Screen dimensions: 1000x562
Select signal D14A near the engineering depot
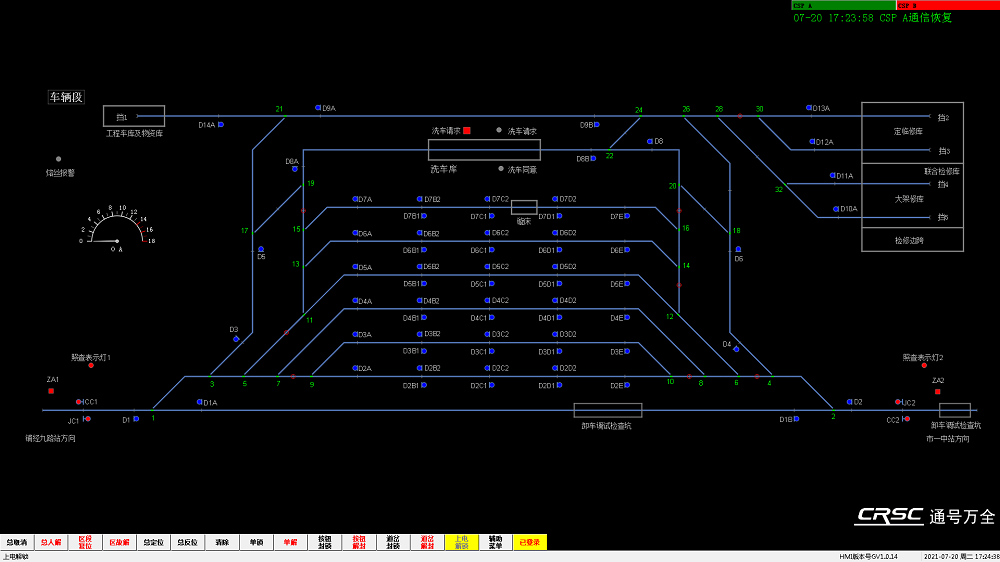[221, 124]
